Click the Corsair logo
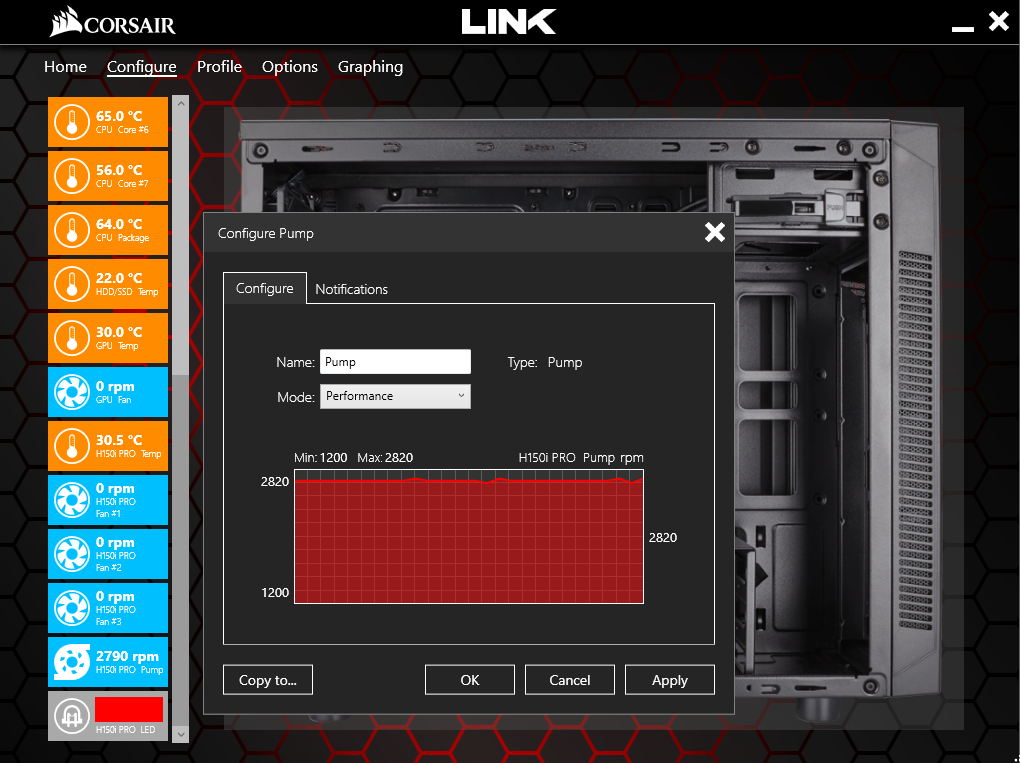1020x763 pixels. [113, 22]
